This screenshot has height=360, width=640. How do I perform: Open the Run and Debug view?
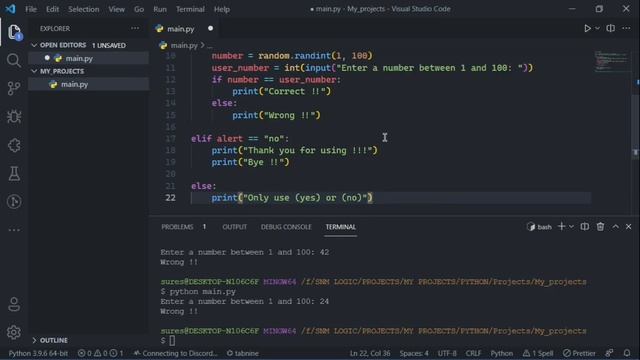14,117
